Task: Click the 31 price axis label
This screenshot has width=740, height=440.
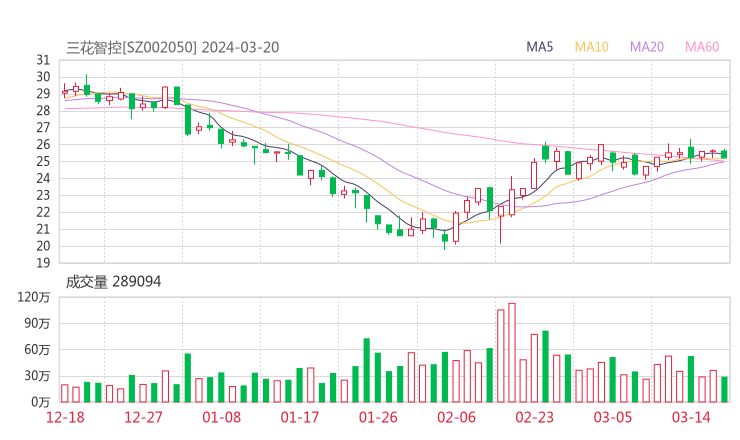Action: click(x=43, y=60)
